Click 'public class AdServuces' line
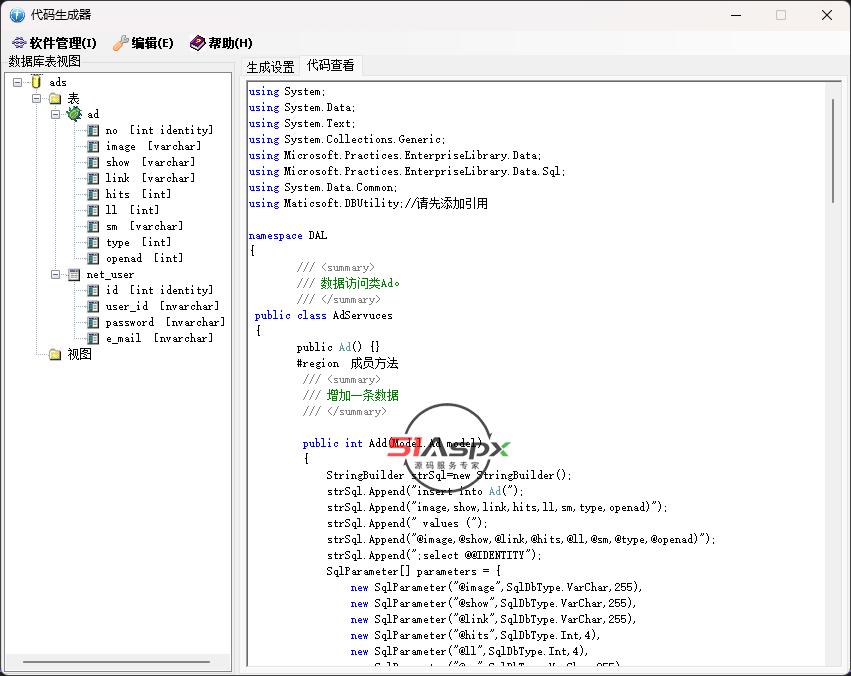851x676 pixels. pos(323,315)
